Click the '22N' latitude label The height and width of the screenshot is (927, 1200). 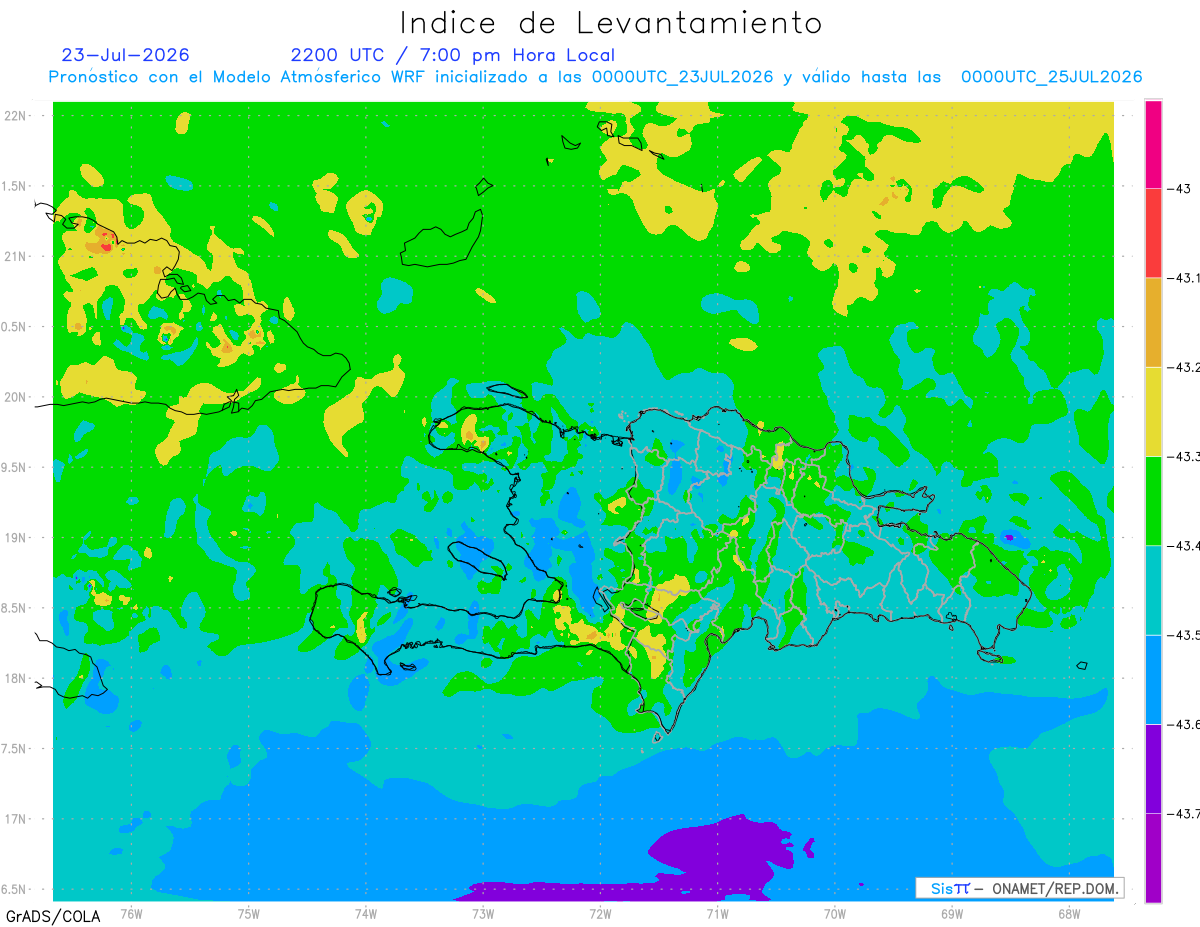pos(16,115)
